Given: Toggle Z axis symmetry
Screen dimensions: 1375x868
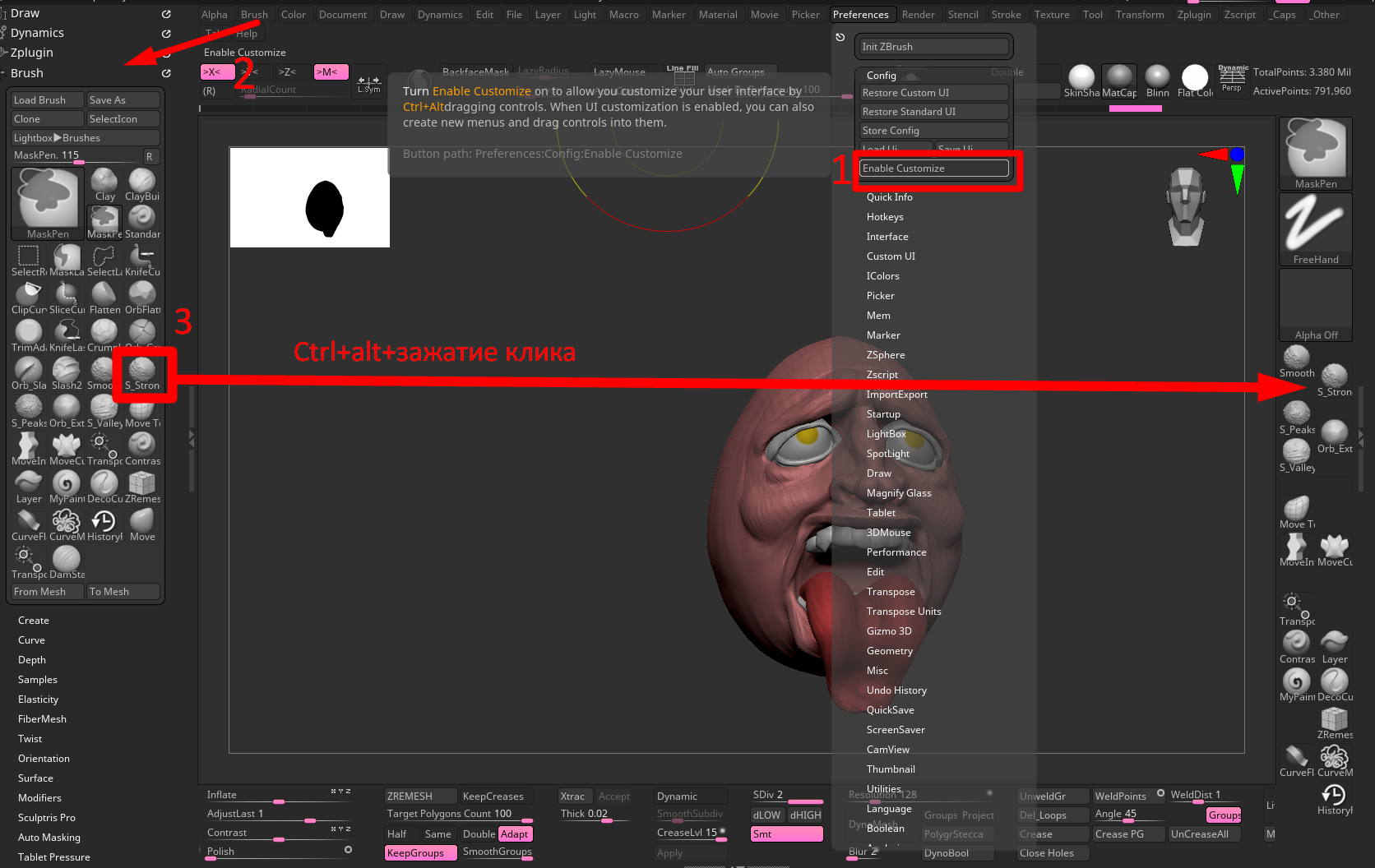Looking at the screenshot, I should (292, 72).
